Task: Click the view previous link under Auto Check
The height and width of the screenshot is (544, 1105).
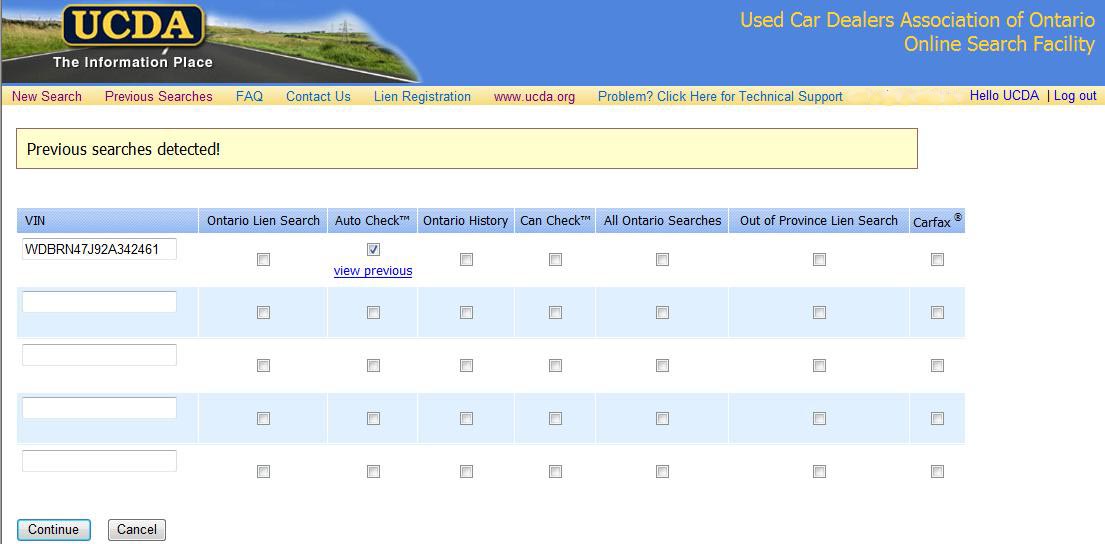Action: pos(373,271)
